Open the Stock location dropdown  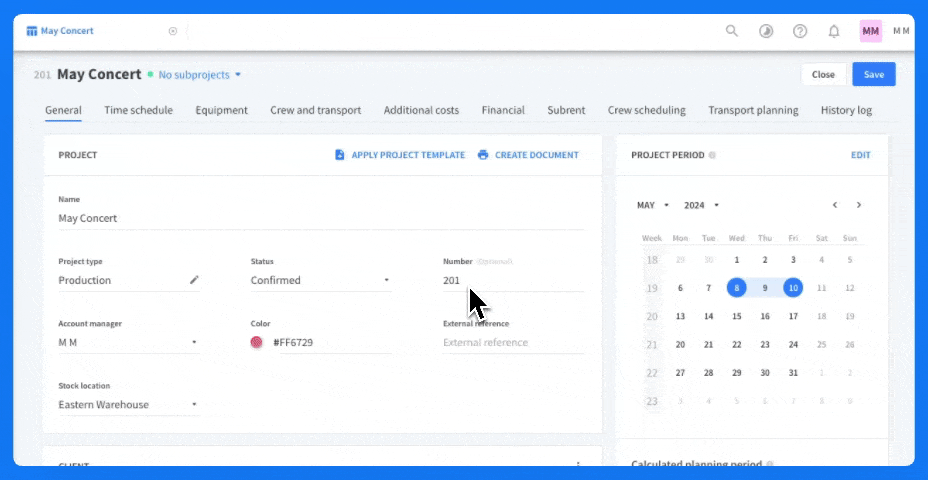(128, 405)
